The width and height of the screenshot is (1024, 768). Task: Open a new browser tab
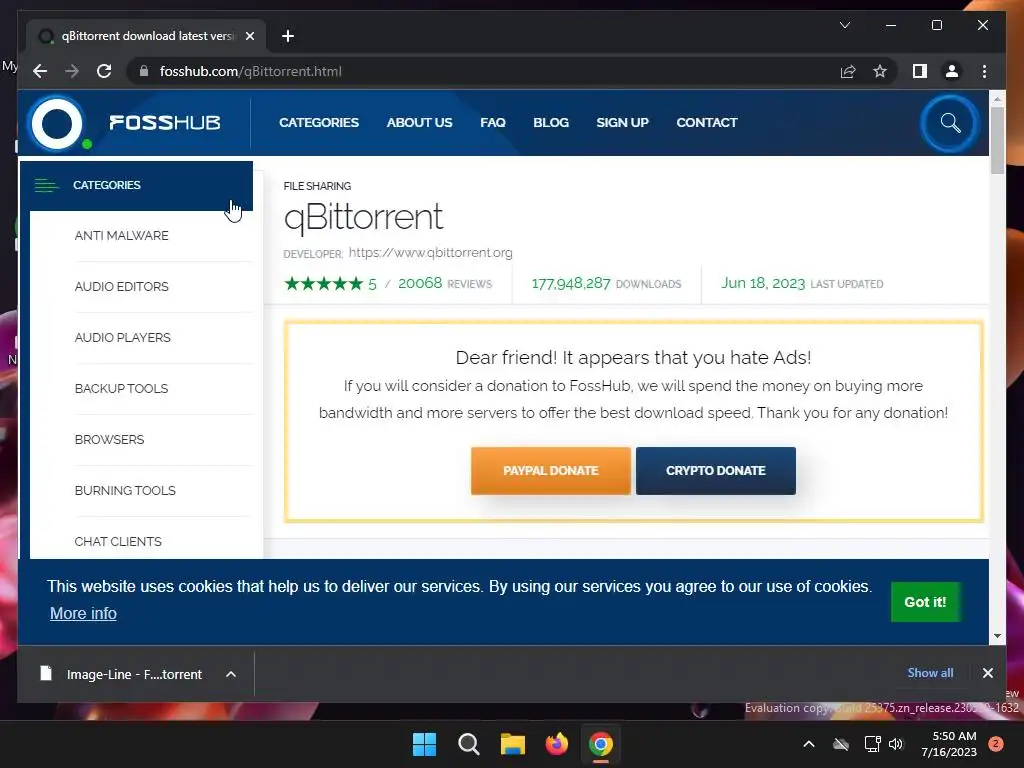288,36
